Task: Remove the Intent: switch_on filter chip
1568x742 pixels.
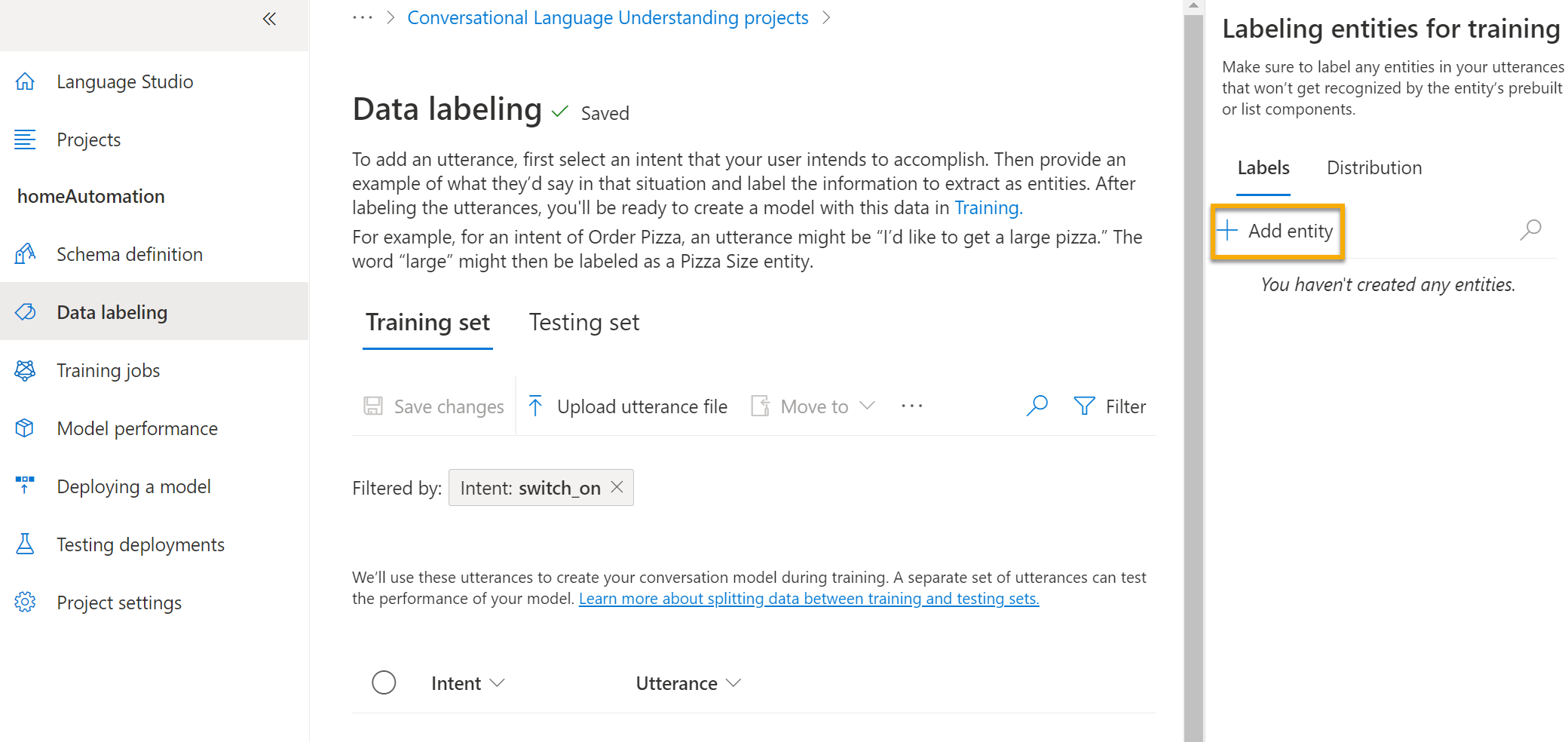Action: point(616,487)
